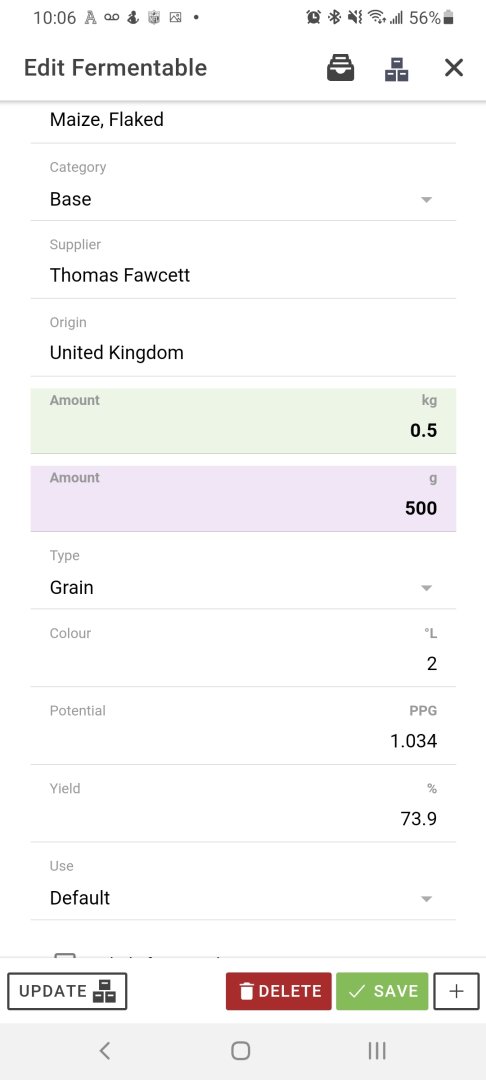Edit the Colour value field
The width and height of the screenshot is (486, 1080).
243,654
